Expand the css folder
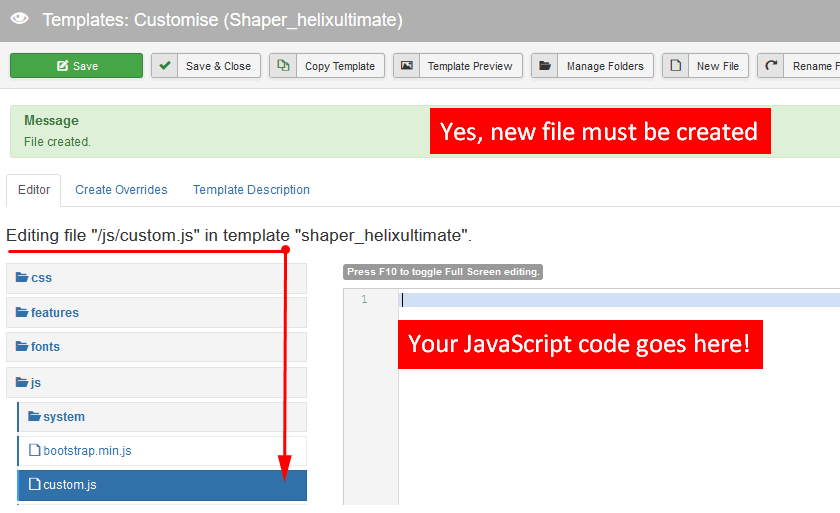 tap(156, 278)
